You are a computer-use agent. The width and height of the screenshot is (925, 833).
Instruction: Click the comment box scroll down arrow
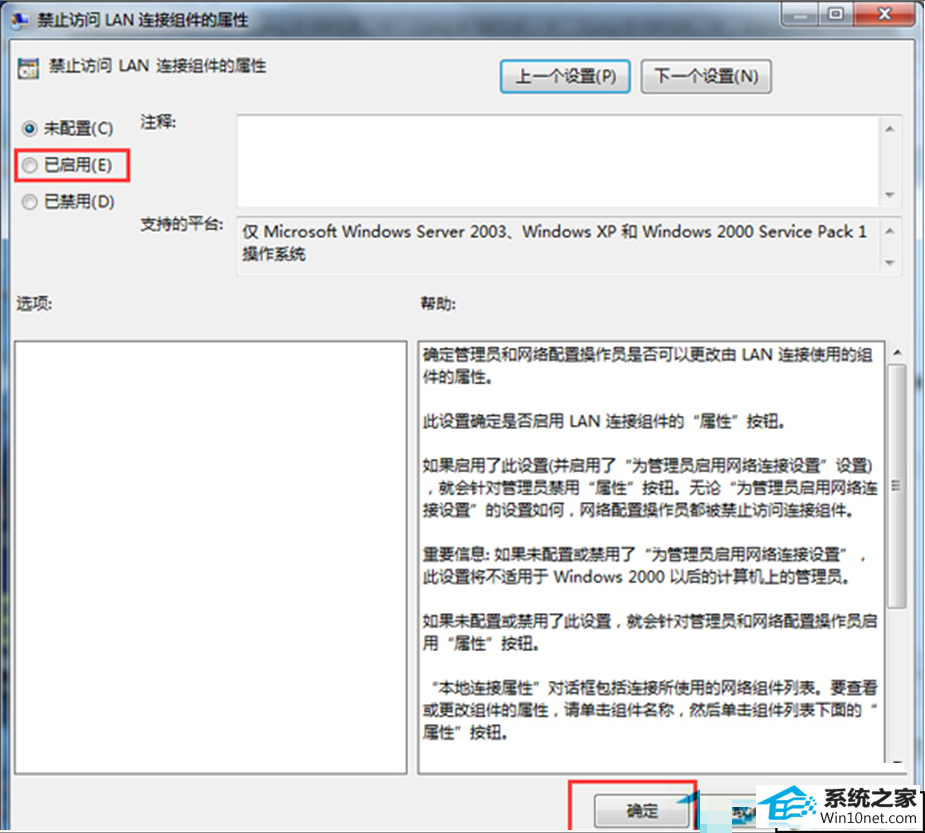click(890, 195)
